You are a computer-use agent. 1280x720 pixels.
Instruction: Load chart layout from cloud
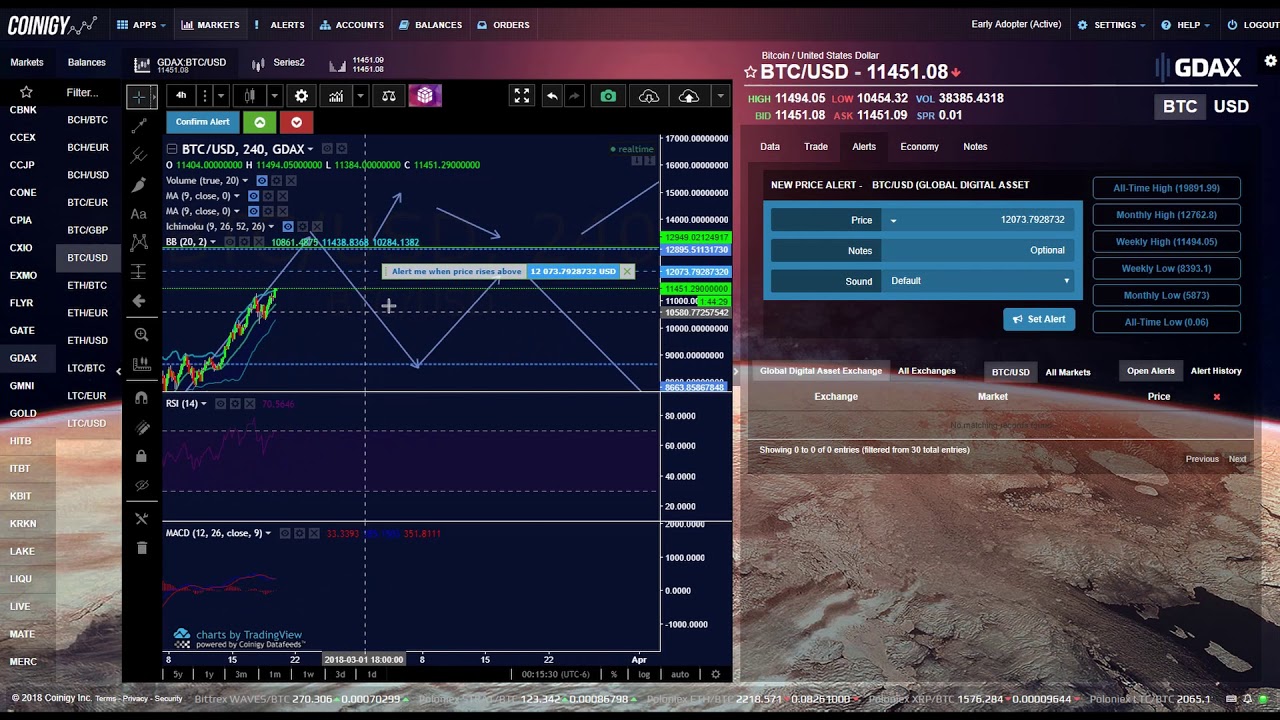(649, 96)
